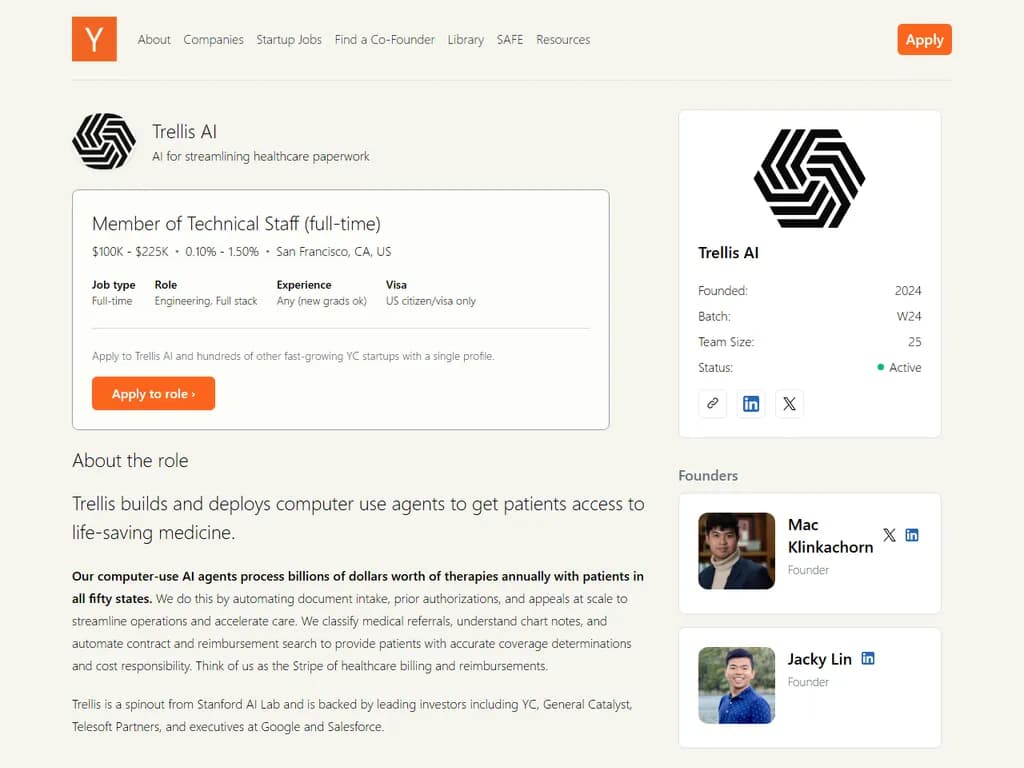Click the Apply to role button
Screen dimensions: 1024x768
153,394
